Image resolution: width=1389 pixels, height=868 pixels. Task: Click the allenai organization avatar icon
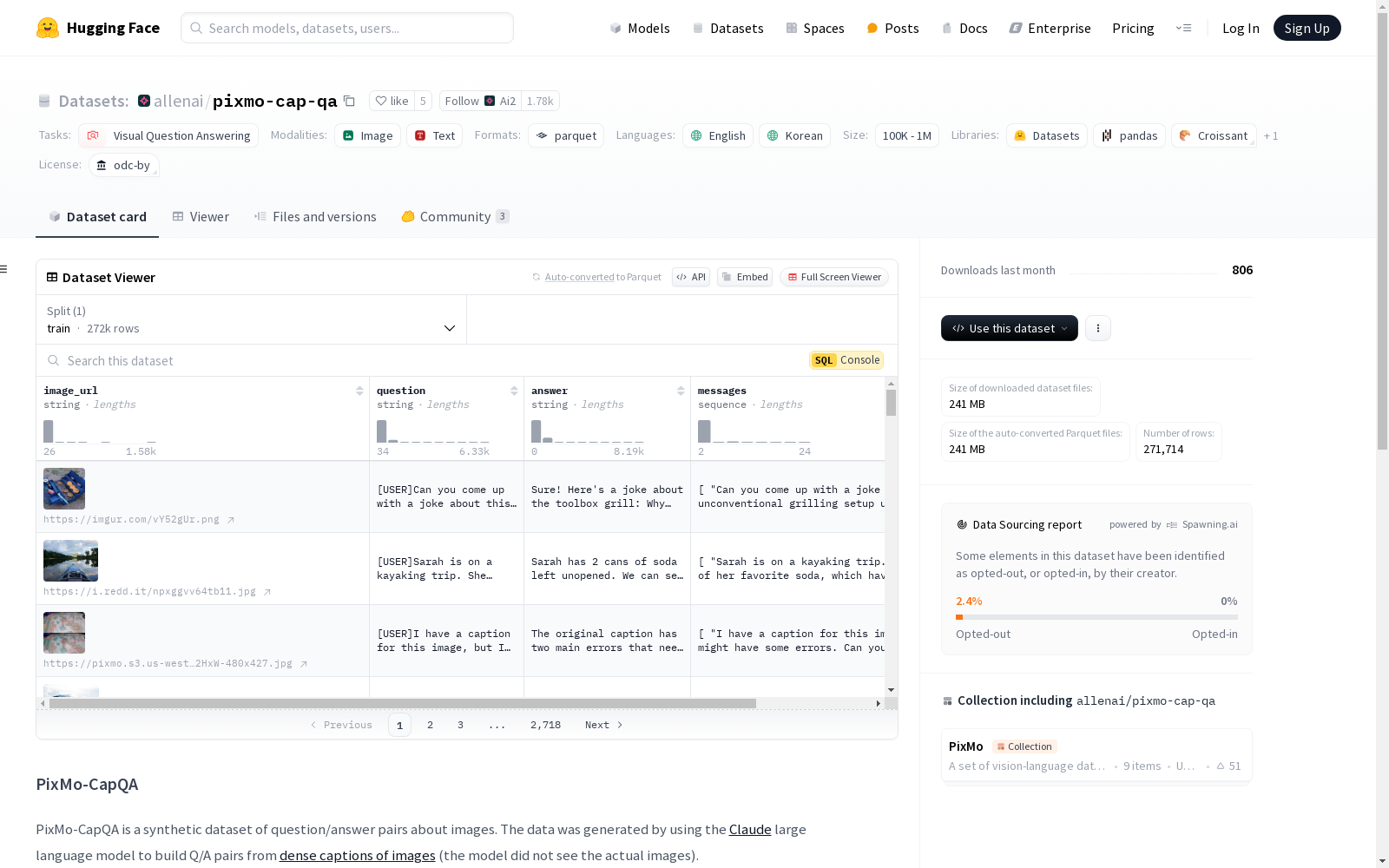[144, 101]
